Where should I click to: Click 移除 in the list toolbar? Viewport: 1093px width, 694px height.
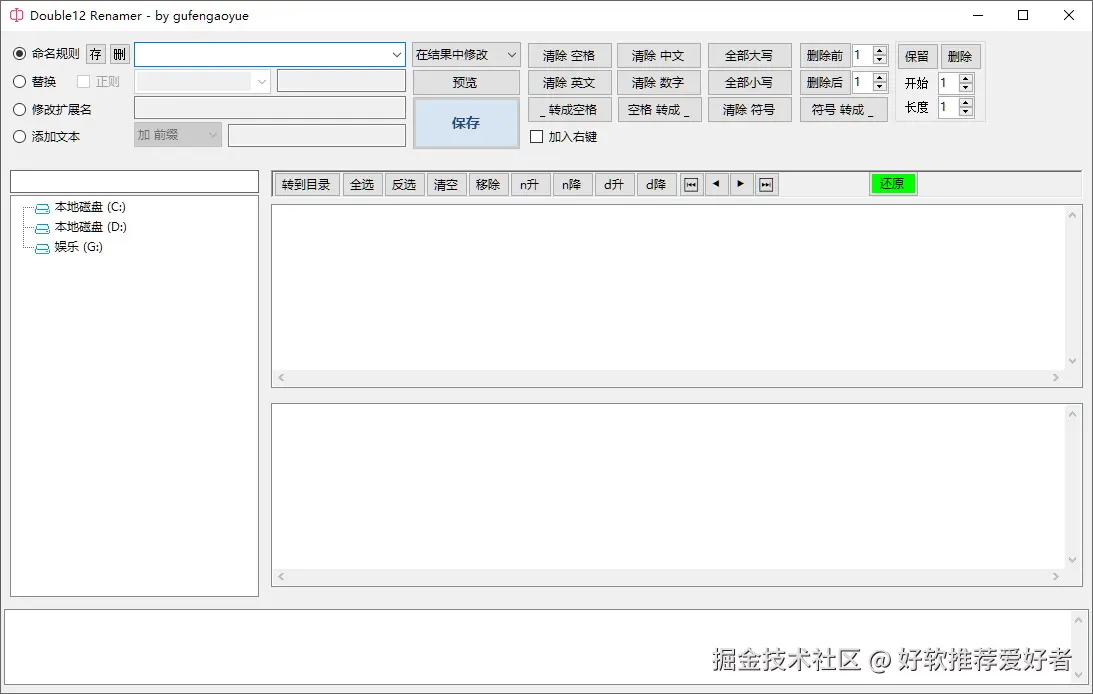488,185
